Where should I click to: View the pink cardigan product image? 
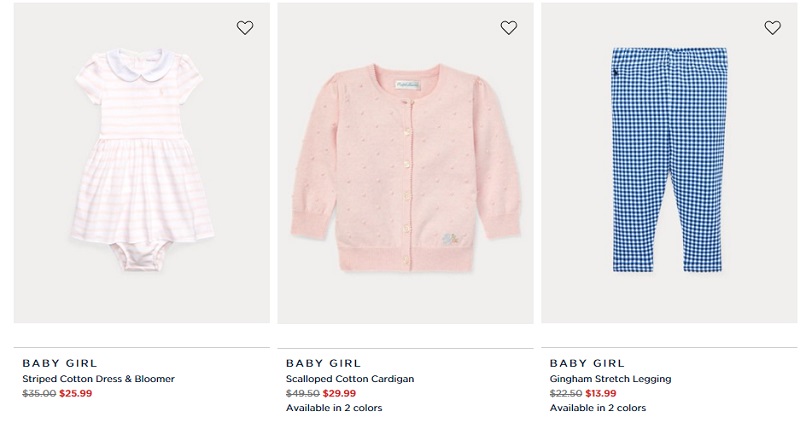tap(406, 163)
